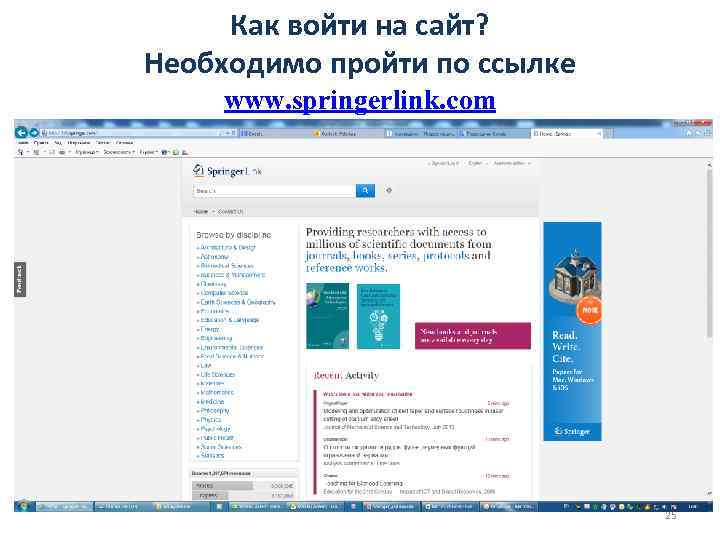Open the www.springerlink.com hyperlink

point(360,101)
